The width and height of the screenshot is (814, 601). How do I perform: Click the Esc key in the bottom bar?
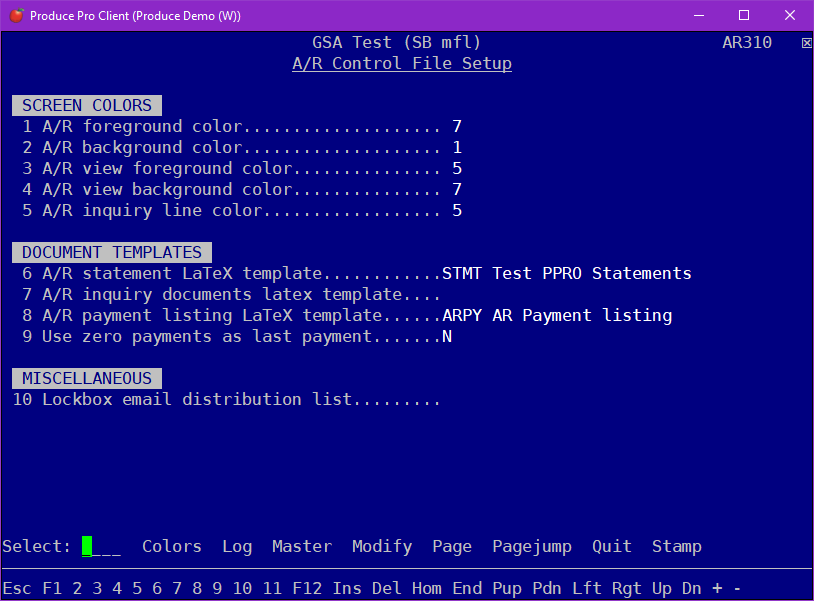(17, 589)
